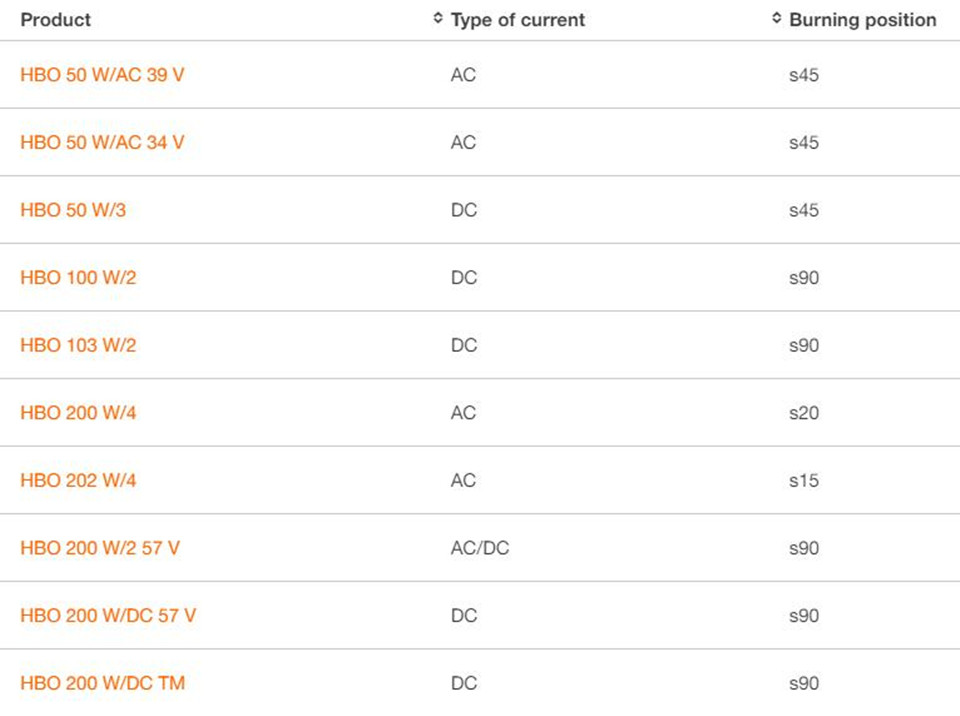Screen dimensions: 960x716
Task: Open the HBO 50 W/AC 39 V product link
Action: click(x=102, y=75)
